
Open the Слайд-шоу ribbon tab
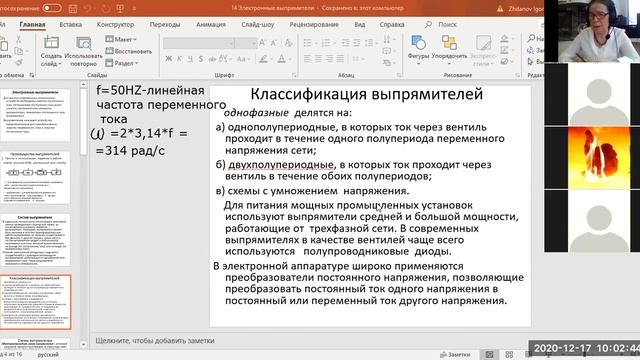(x=258, y=24)
